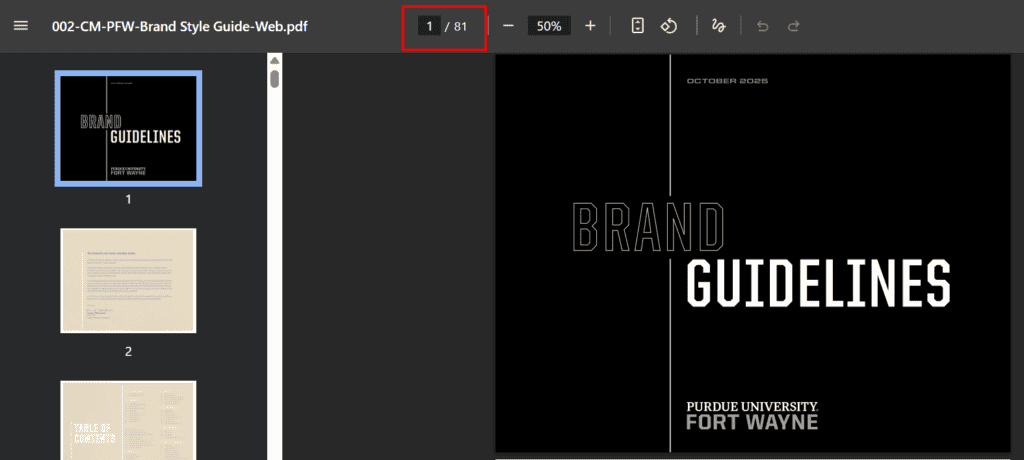Select page 1 Brand Guidelines thumbnail

coord(128,128)
